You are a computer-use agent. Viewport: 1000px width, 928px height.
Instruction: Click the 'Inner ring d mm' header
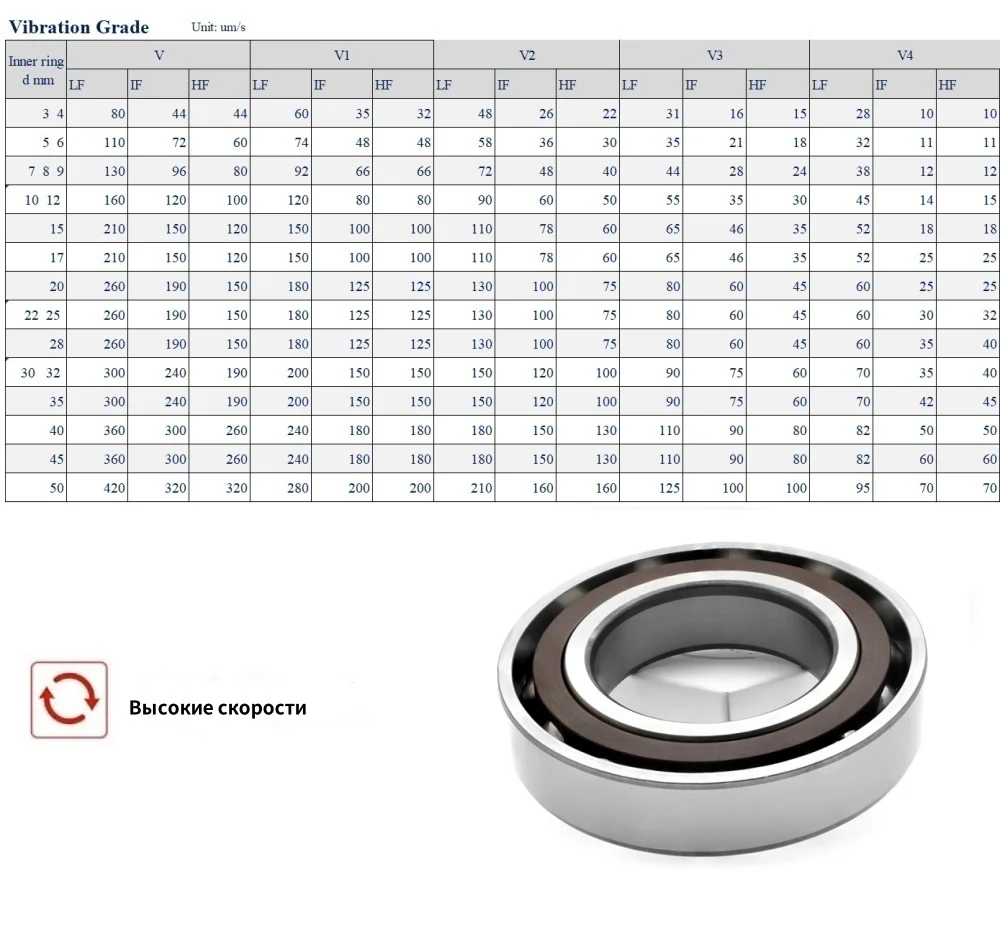[x=36, y=70]
